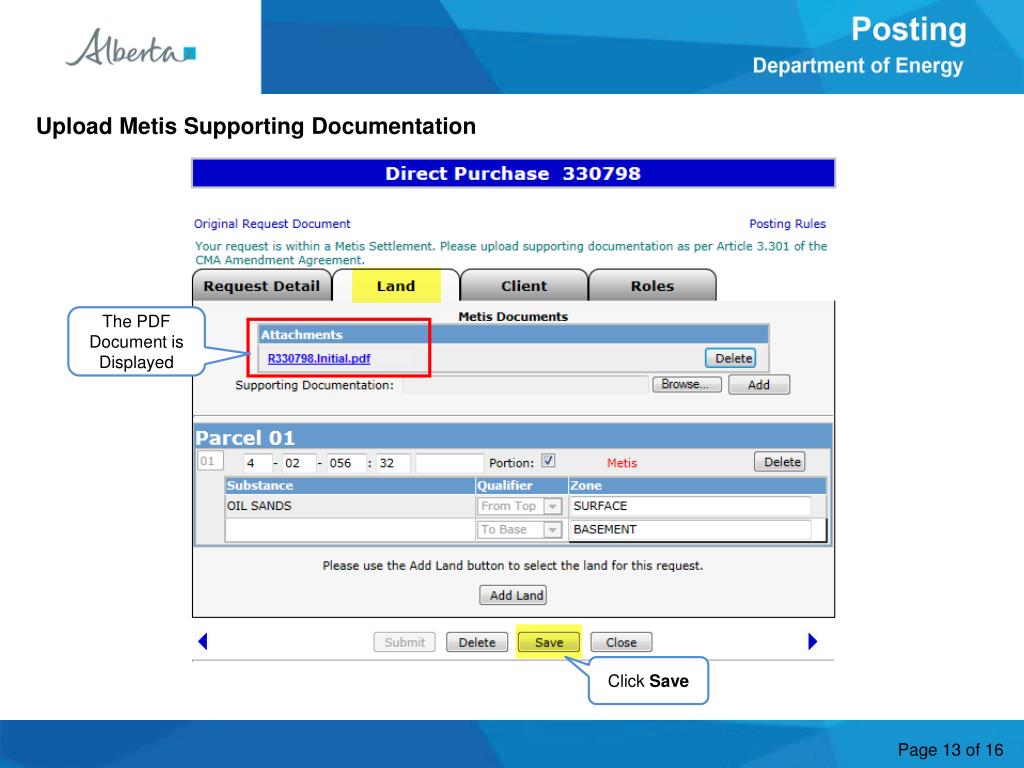
Task: Close the request form
Action: tap(621, 643)
